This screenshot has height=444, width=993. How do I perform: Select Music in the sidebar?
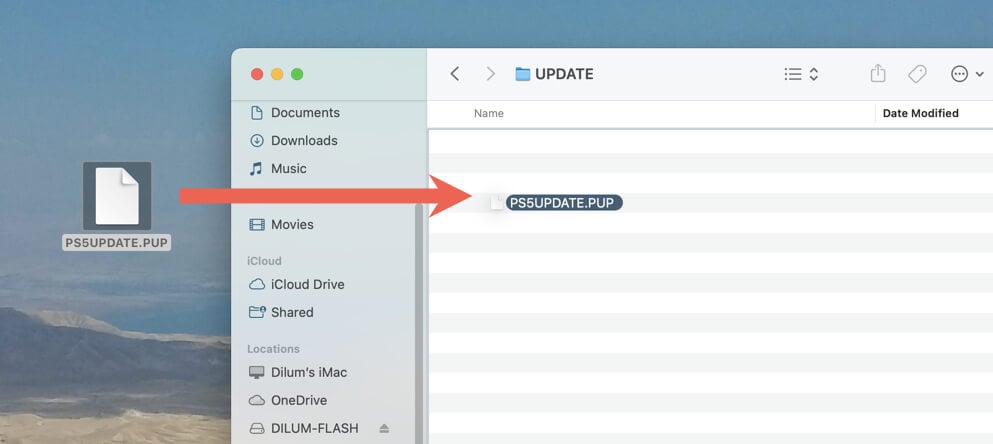[288, 169]
